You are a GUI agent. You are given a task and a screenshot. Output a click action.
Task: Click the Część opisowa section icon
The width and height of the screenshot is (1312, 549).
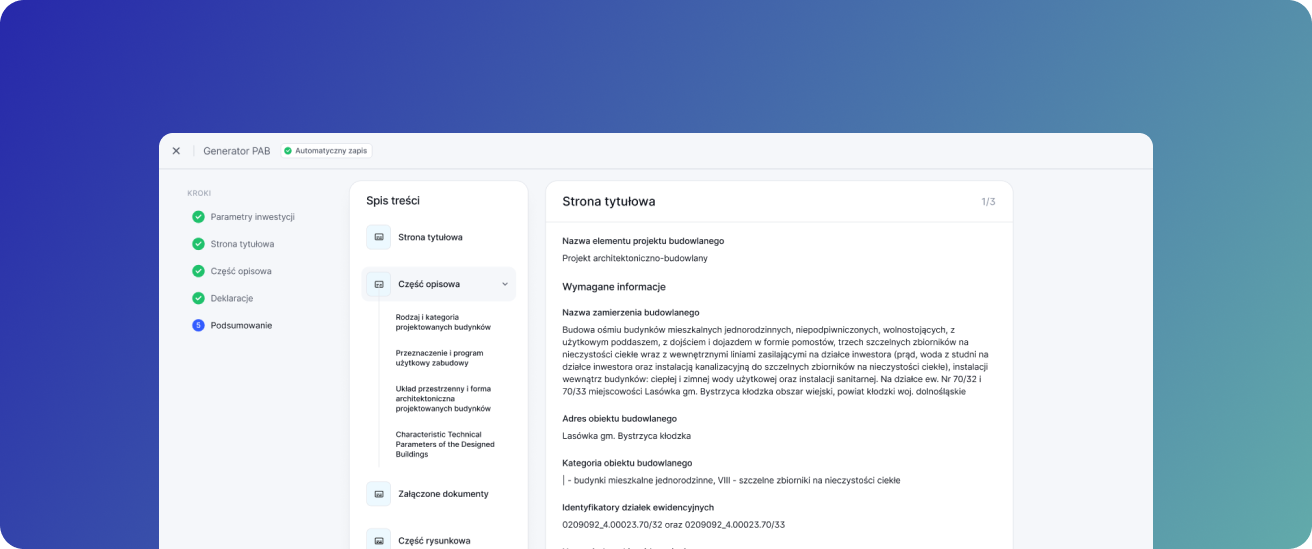click(378, 284)
